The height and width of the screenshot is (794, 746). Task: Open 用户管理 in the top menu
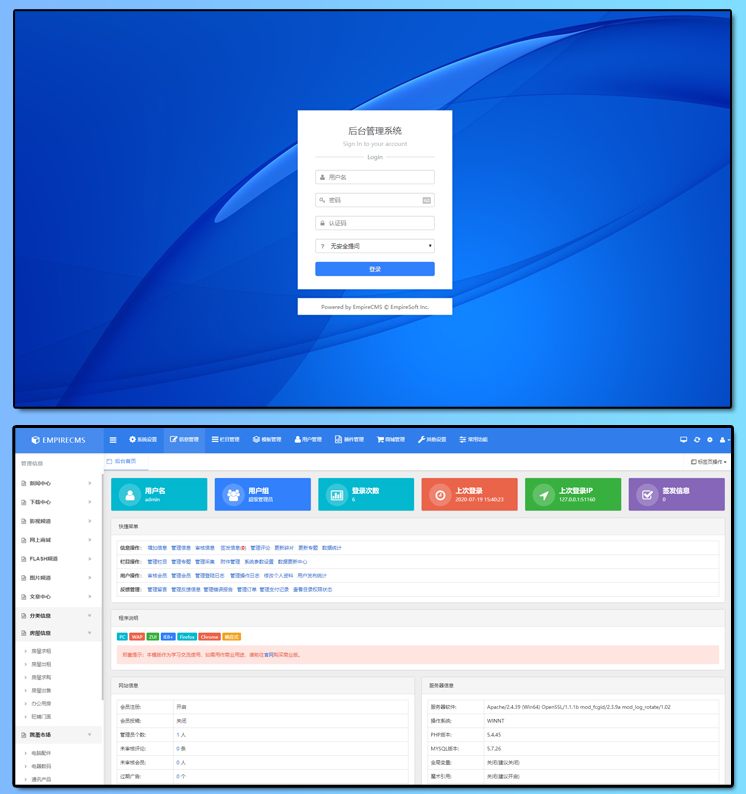tap(306, 439)
